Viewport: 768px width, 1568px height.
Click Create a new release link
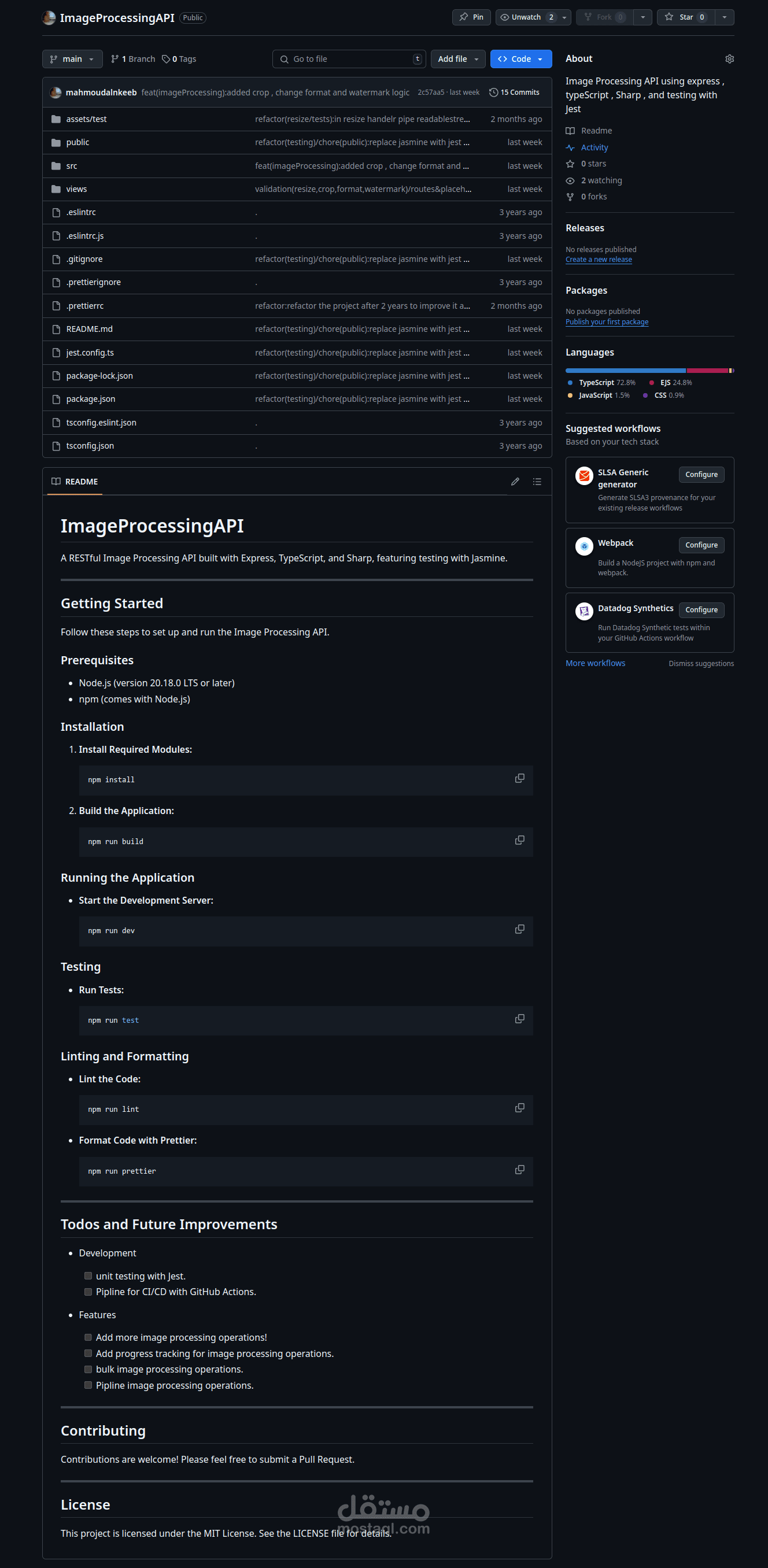tap(598, 259)
